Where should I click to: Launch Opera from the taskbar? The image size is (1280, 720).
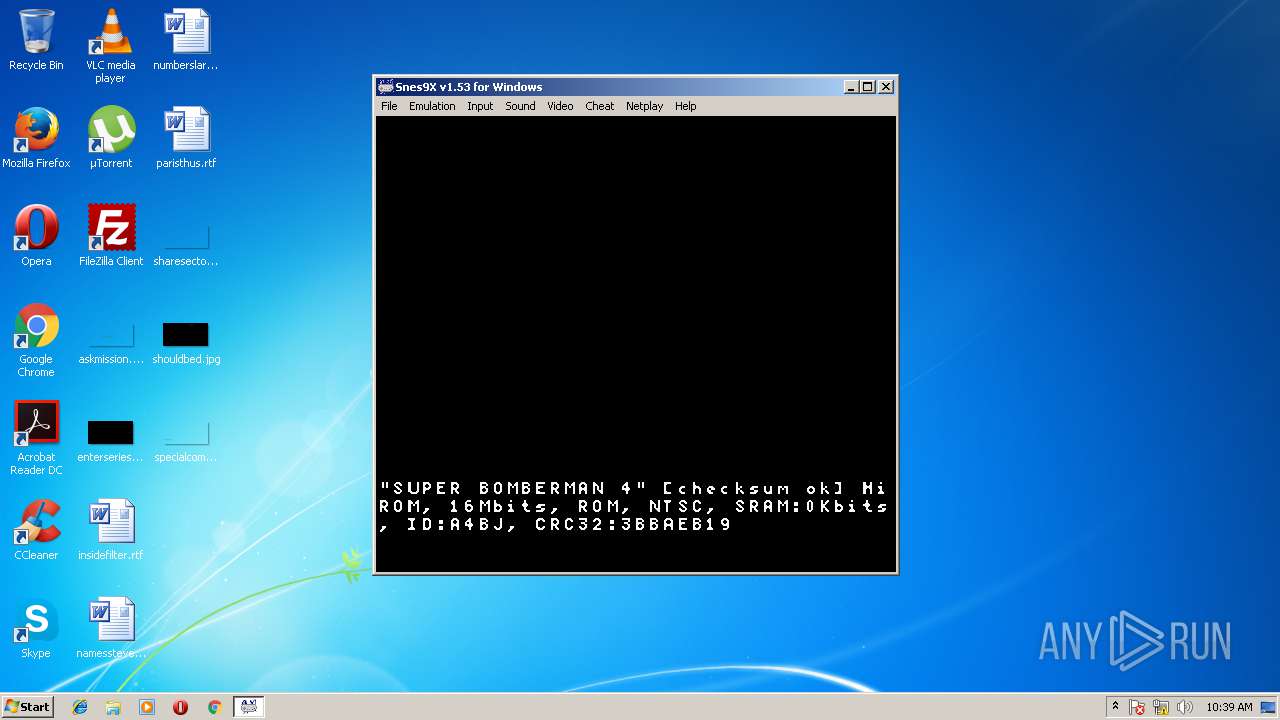[180, 707]
